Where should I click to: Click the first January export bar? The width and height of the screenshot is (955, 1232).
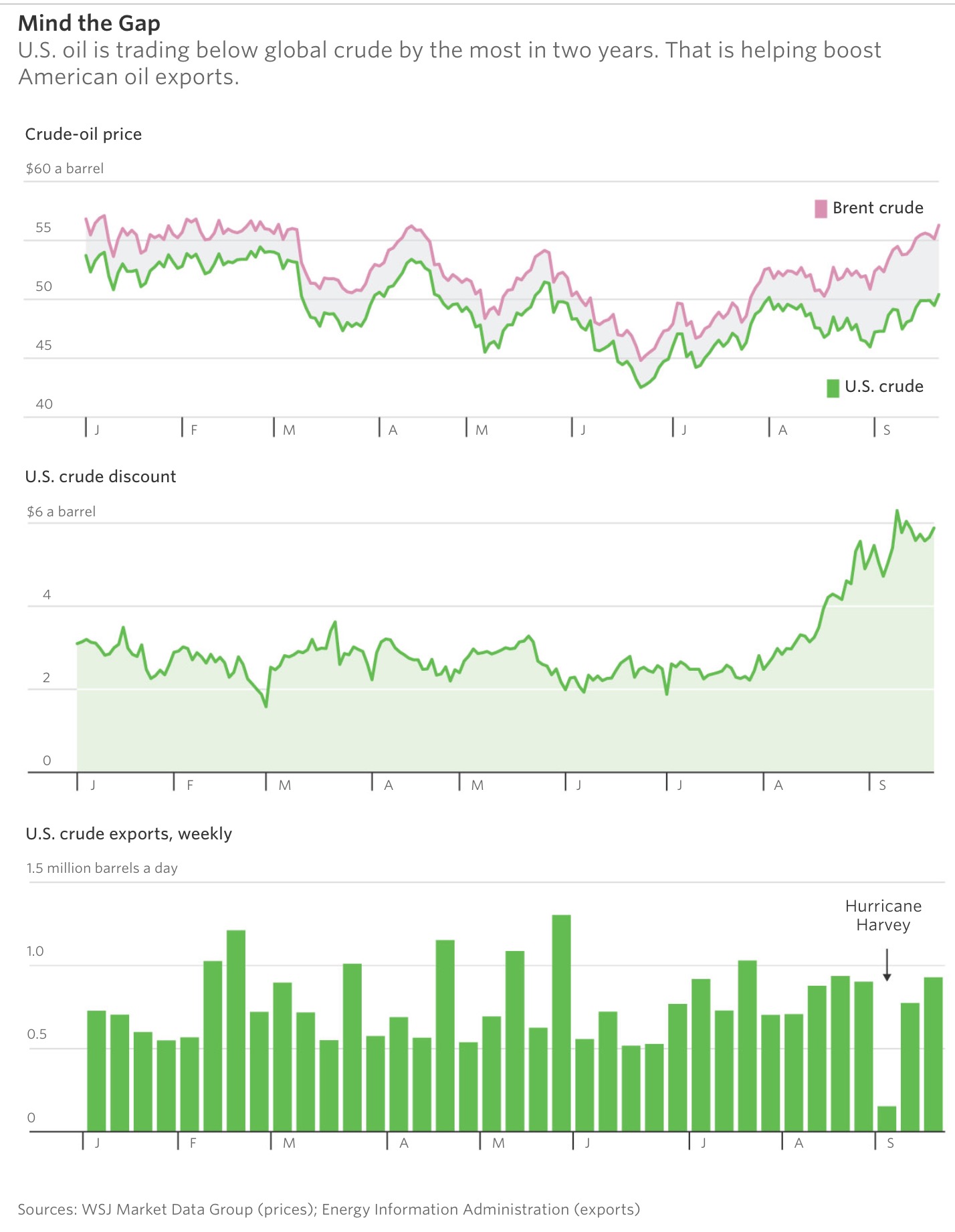click(x=96, y=1070)
